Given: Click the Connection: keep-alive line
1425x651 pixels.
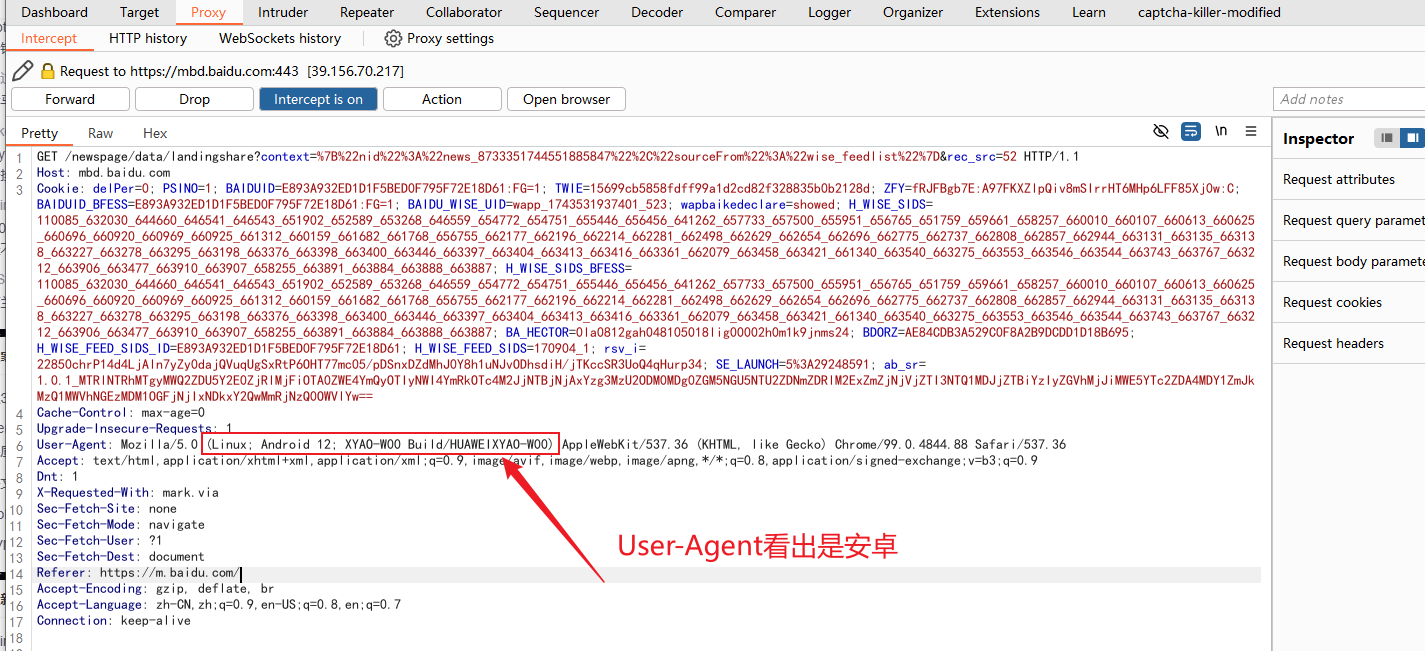Looking at the screenshot, I should click(x=114, y=620).
